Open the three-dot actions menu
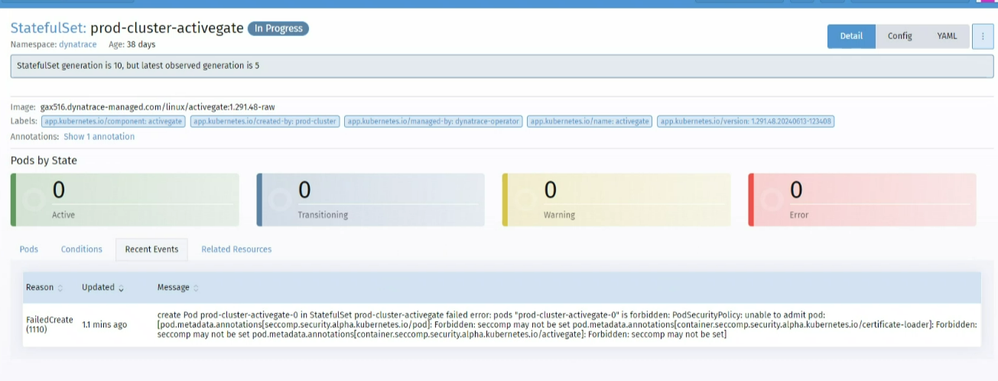 [983, 36]
